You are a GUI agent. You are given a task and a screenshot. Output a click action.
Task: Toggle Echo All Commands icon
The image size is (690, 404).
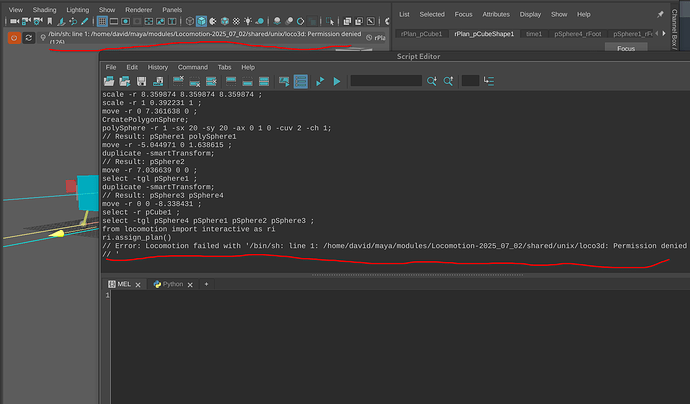[x=284, y=81]
